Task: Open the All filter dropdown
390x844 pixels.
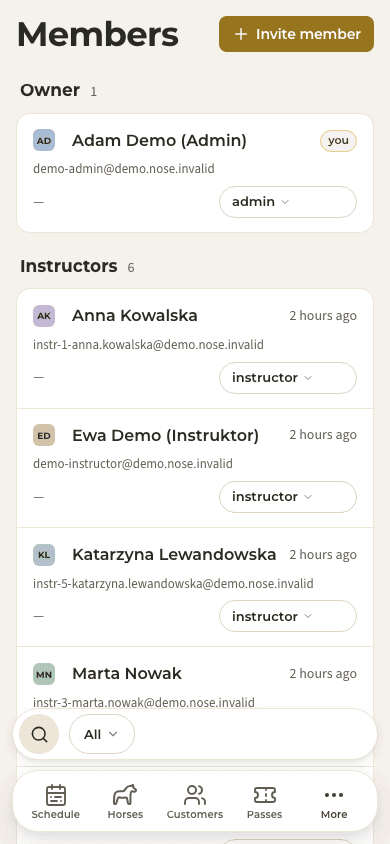Action: [102, 734]
